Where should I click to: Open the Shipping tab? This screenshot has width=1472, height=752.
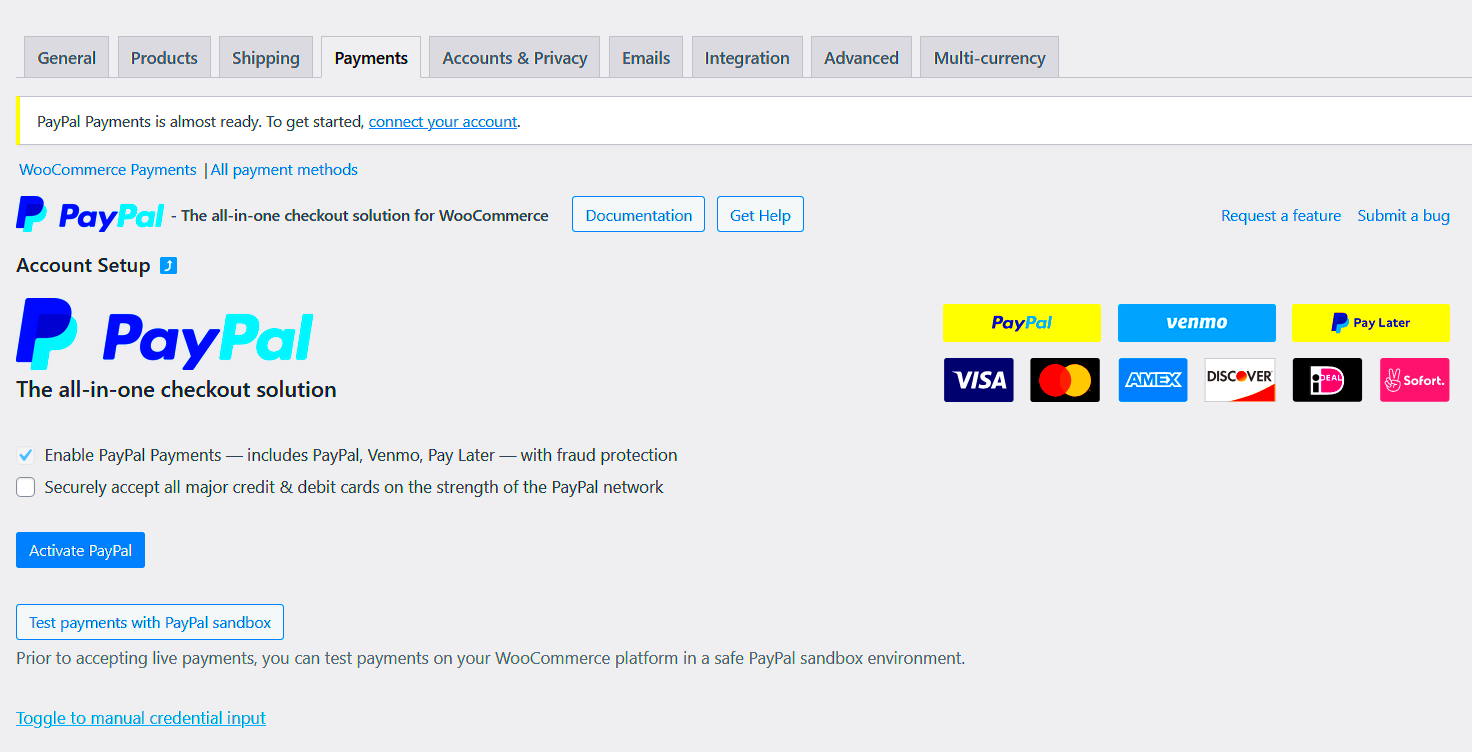point(266,57)
